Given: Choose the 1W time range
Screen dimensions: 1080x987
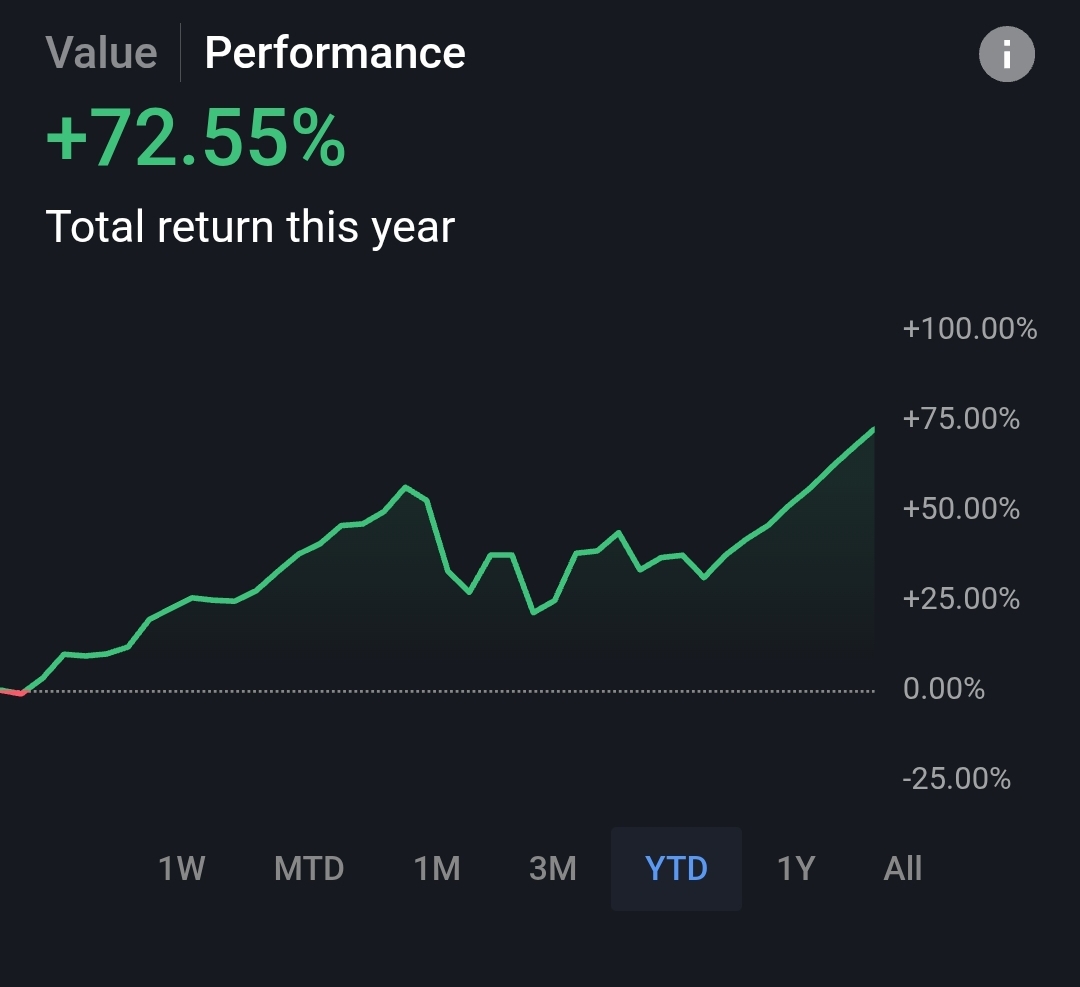Looking at the screenshot, I should pyautogui.click(x=182, y=869).
